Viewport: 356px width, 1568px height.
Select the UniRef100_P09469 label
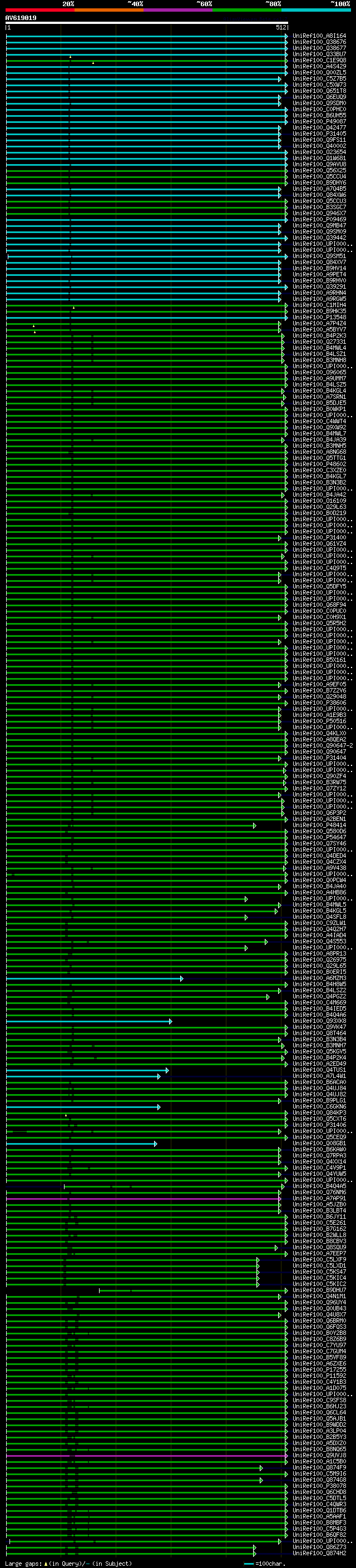point(319,219)
